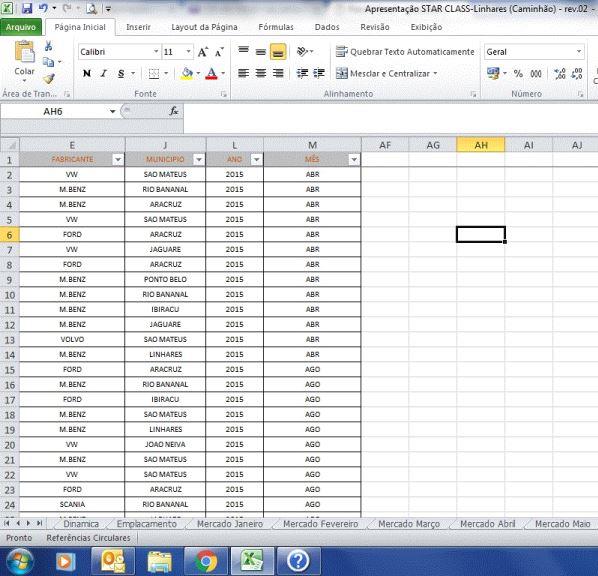Apply the red font color A
598x576 pixels.
(211, 73)
